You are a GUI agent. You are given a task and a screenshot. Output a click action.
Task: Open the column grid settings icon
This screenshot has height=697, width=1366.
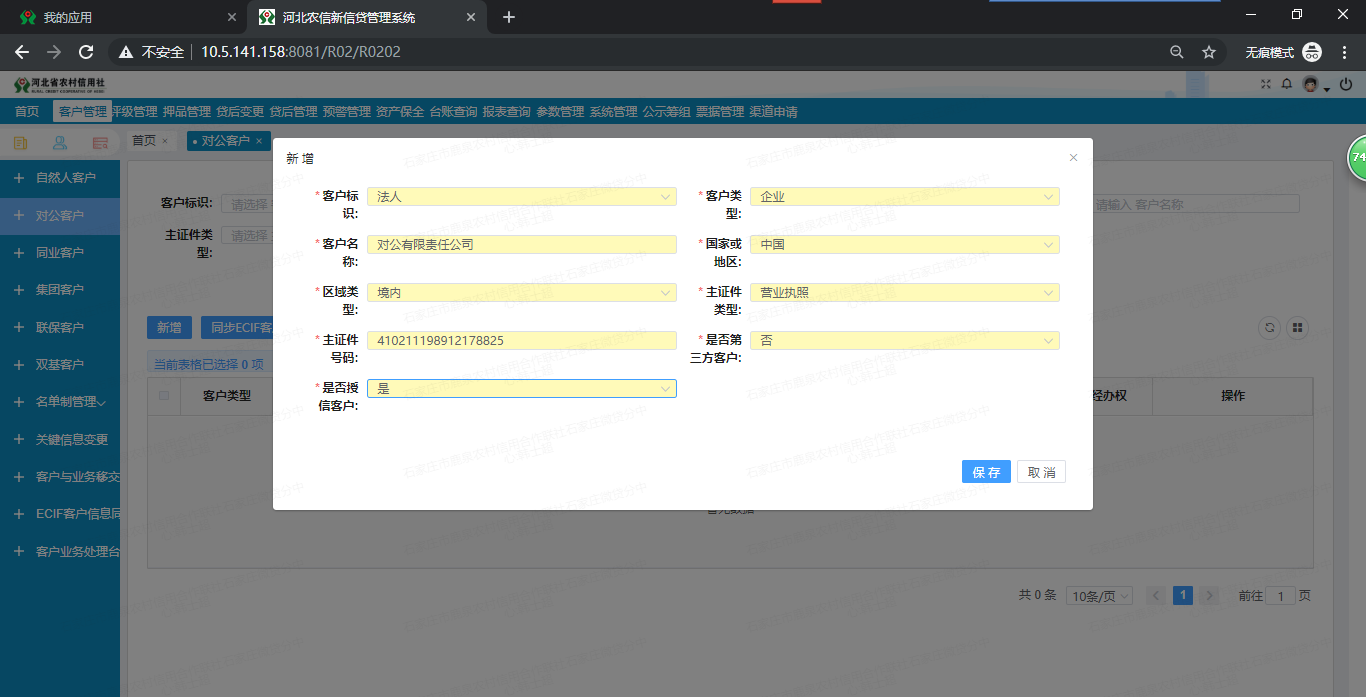pos(1298,327)
